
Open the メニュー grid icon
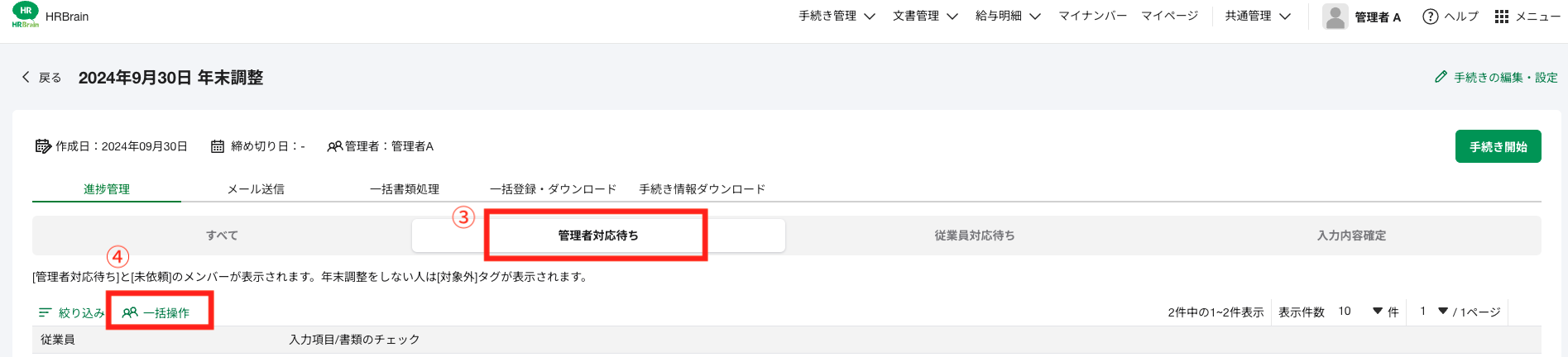(1502, 17)
